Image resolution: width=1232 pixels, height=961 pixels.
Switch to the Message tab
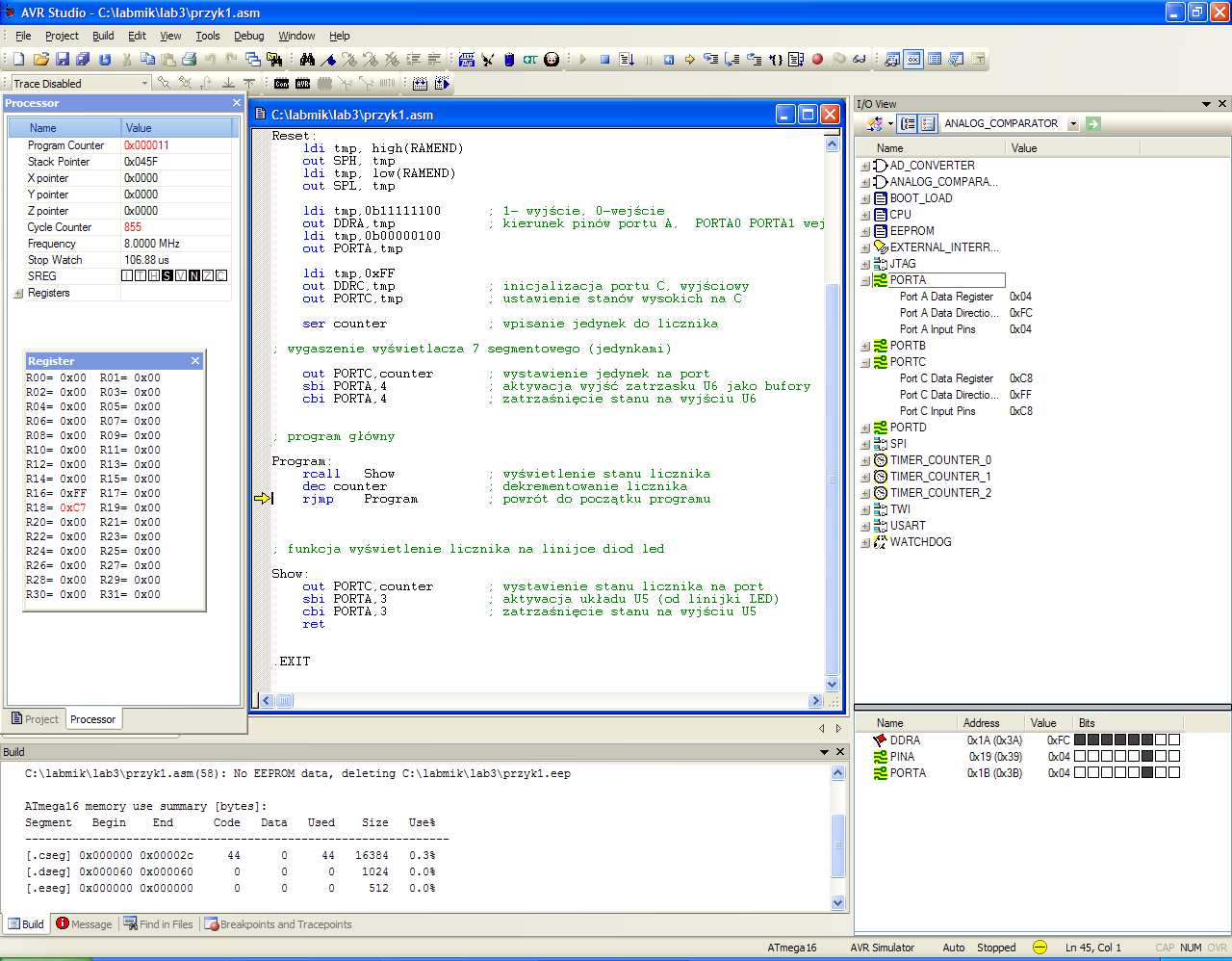point(84,924)
